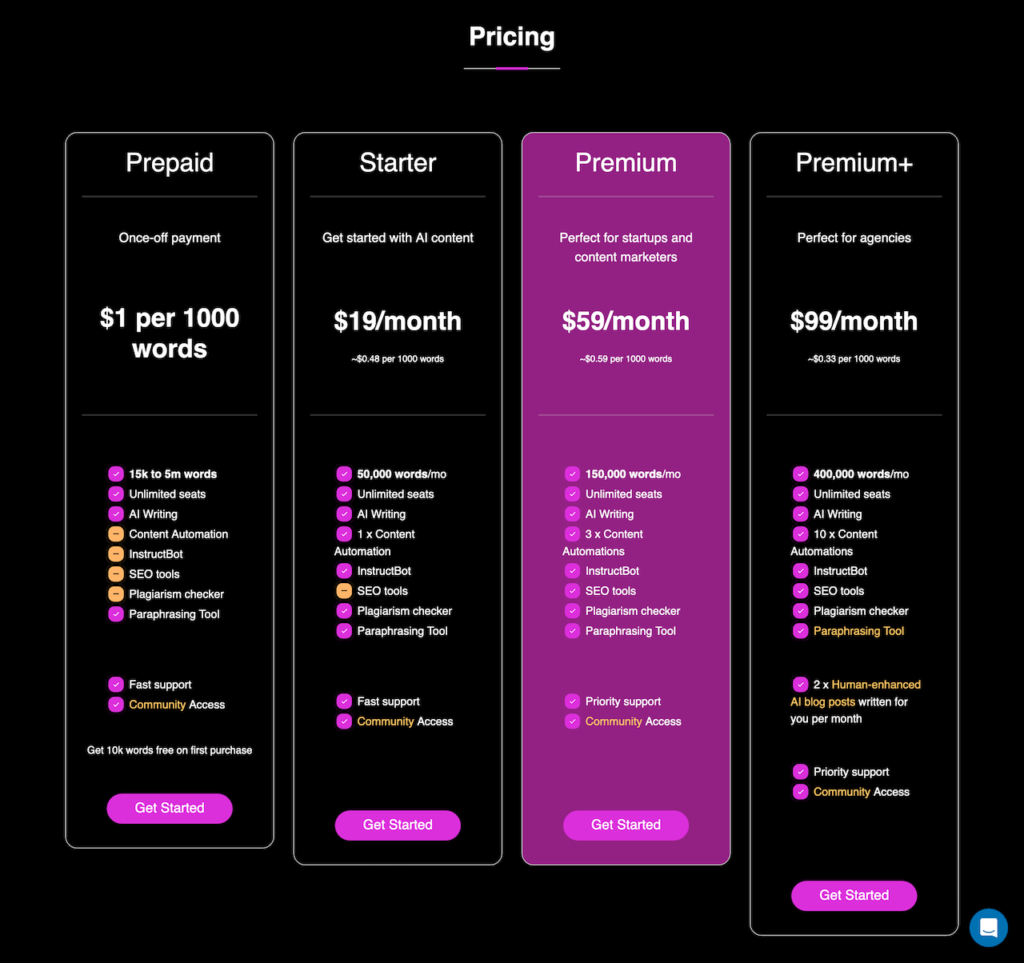
Task: Click the checkmark next to "150,000 words/mo"
Action: (x=572, y=474)
